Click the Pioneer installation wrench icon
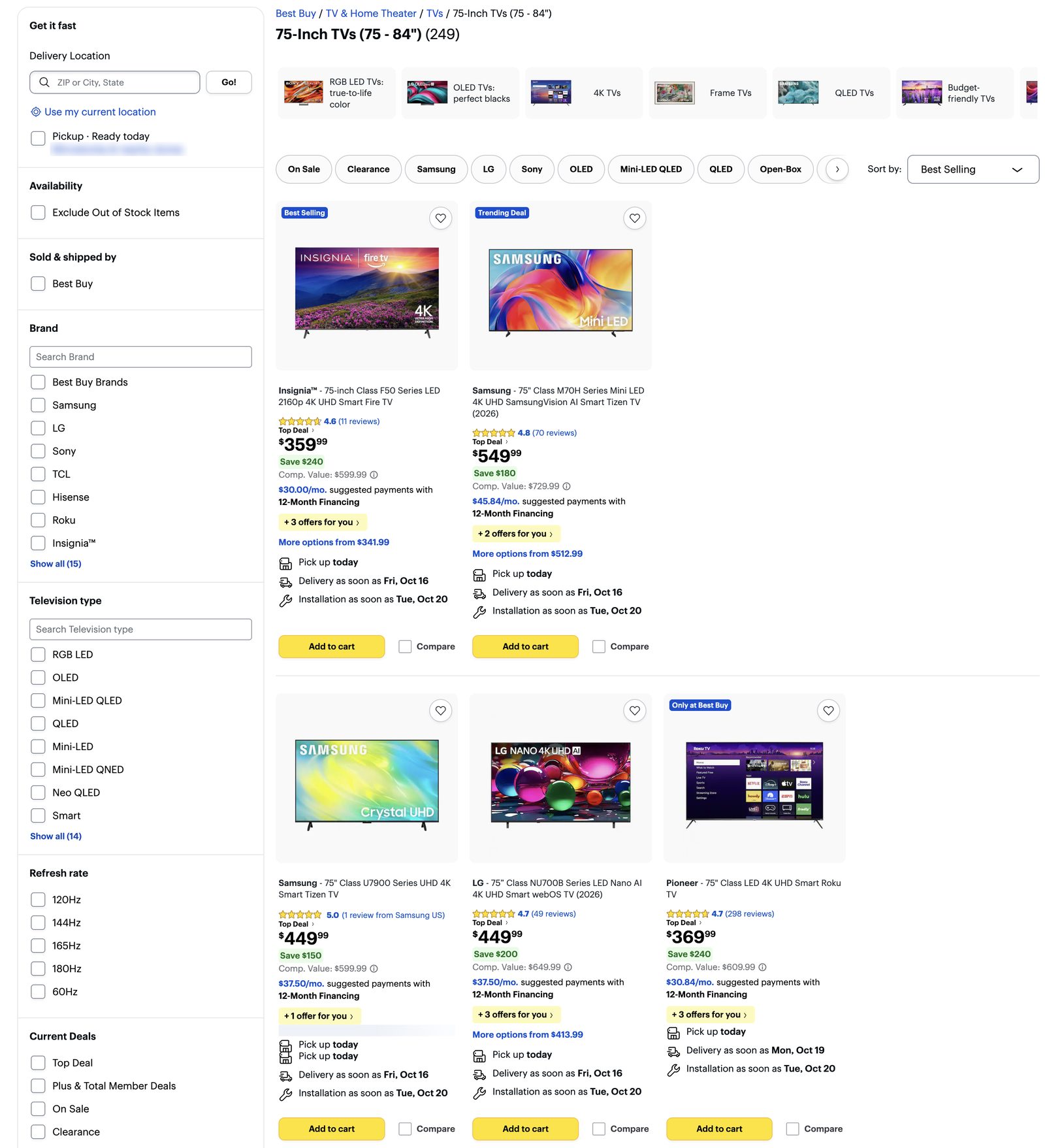The height and width of the screenshot is (1148, 1045). click(673, 1070)
